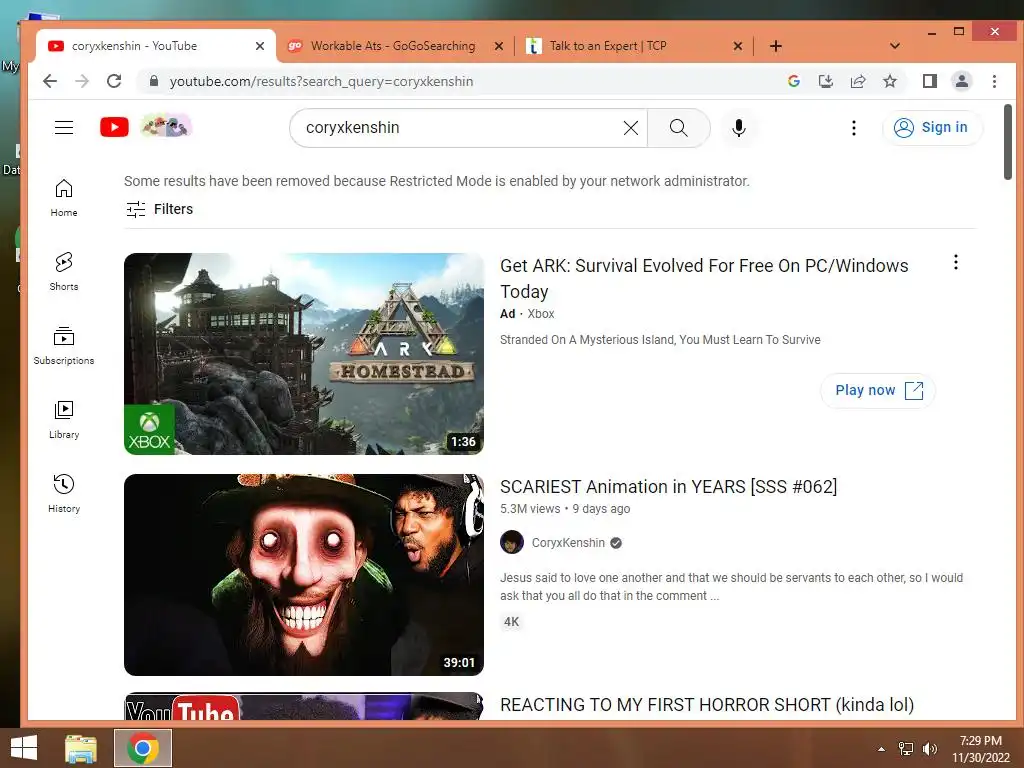Open SCARIEST Animation in YEARS title

pyautogui.click(x=668, y=487)
